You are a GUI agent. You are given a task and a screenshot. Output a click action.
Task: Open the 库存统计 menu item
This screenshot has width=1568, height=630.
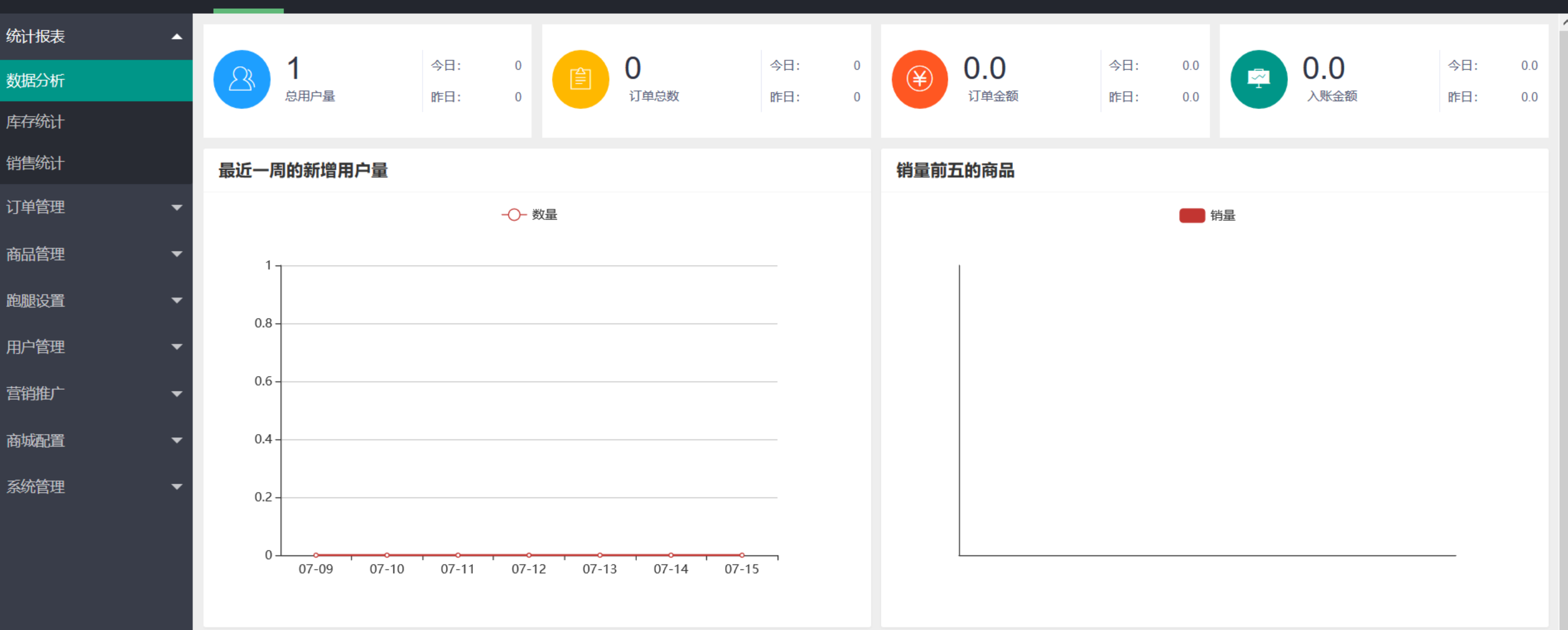[96, 121]
